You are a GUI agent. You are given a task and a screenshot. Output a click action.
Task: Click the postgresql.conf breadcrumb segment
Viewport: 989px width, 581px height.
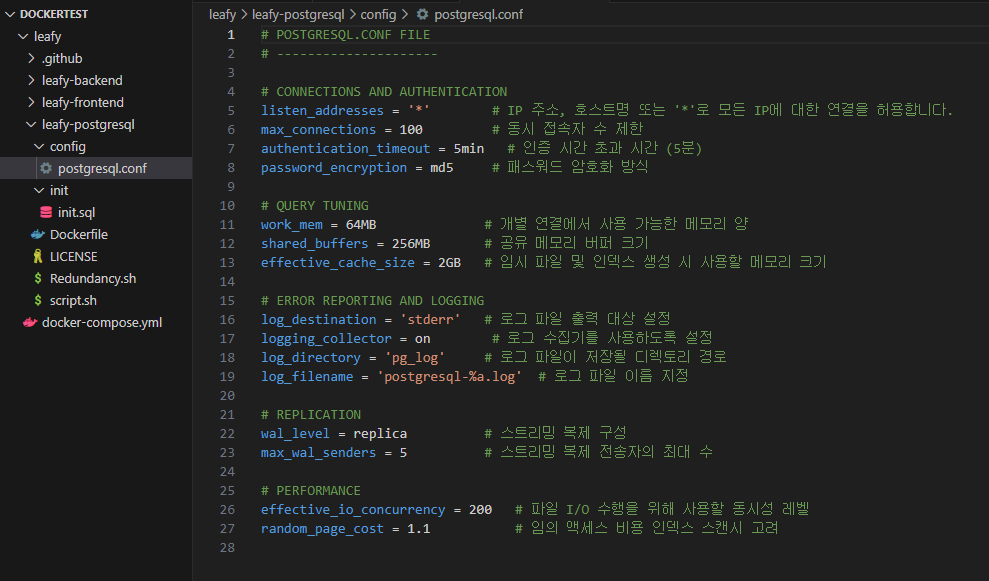point(478,15)
